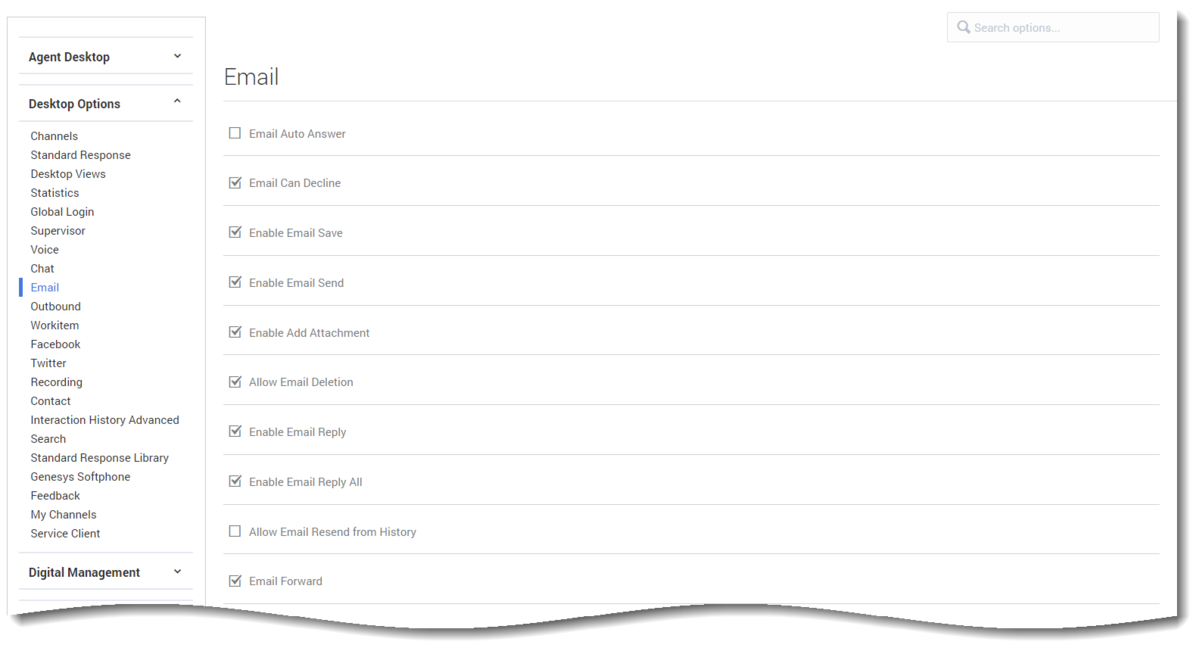Check Allow Email Resend from History
This screenshot has height=651, width=1199.
click(235, 531)
